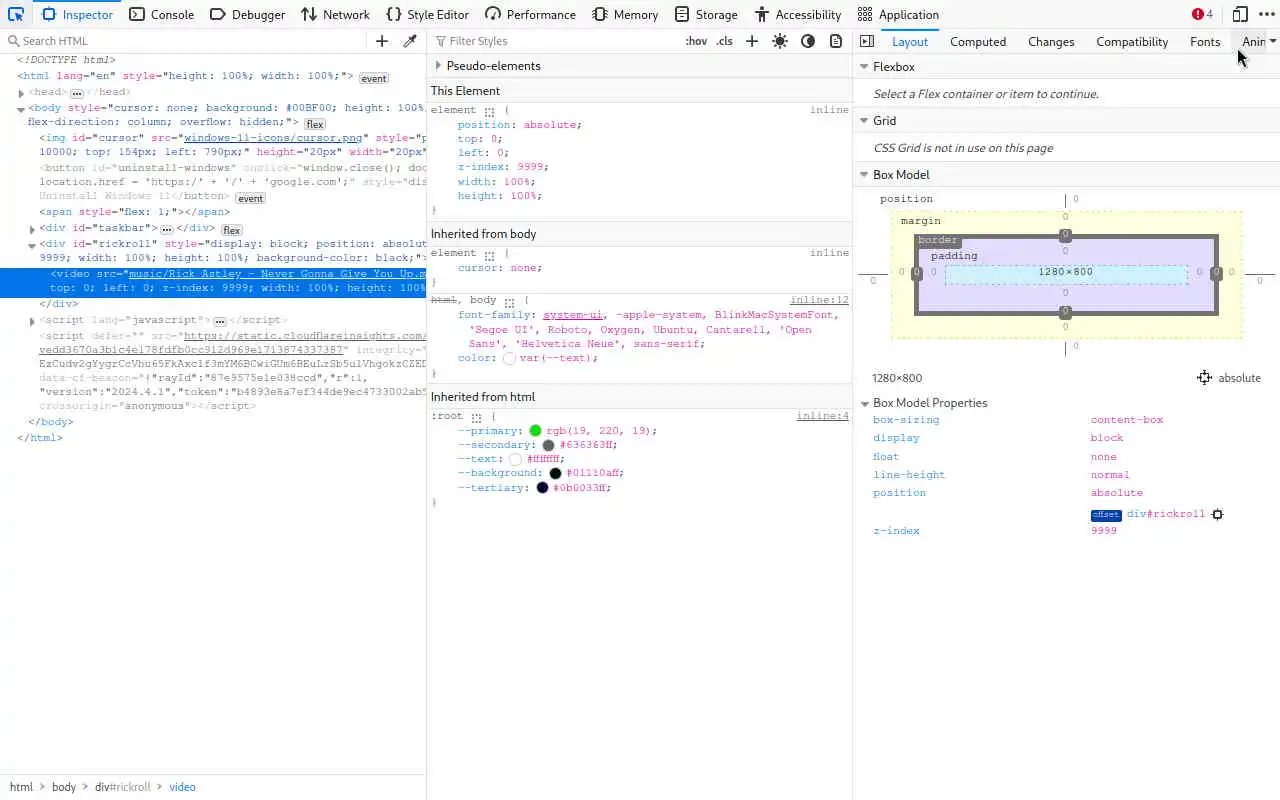
Task: Open the Performance panel
Action: tap(530, 14)
